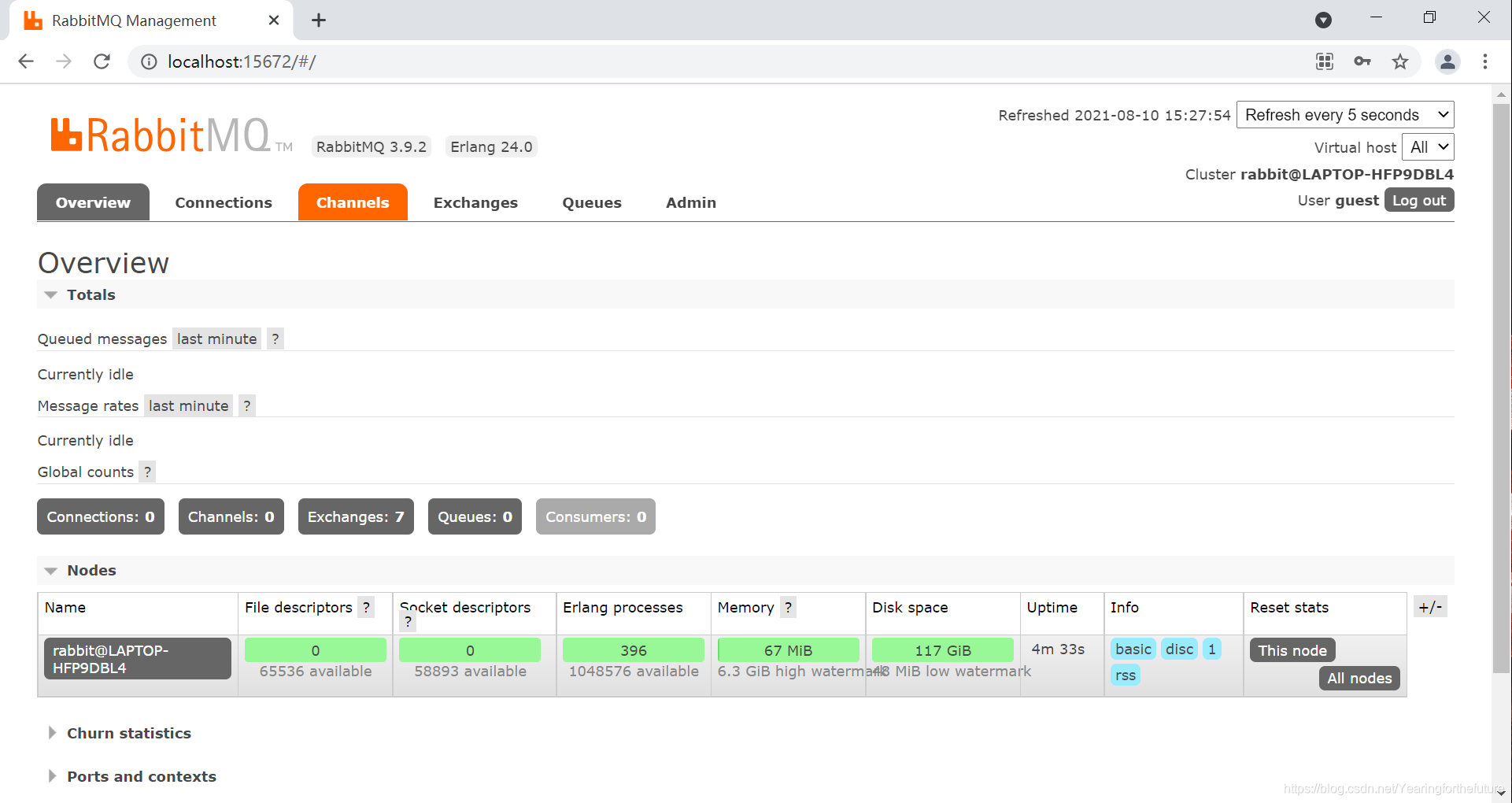1512x803 pixels.
Task: Open the Virtual host All dropdown
Action: [x=1428, y=147]
